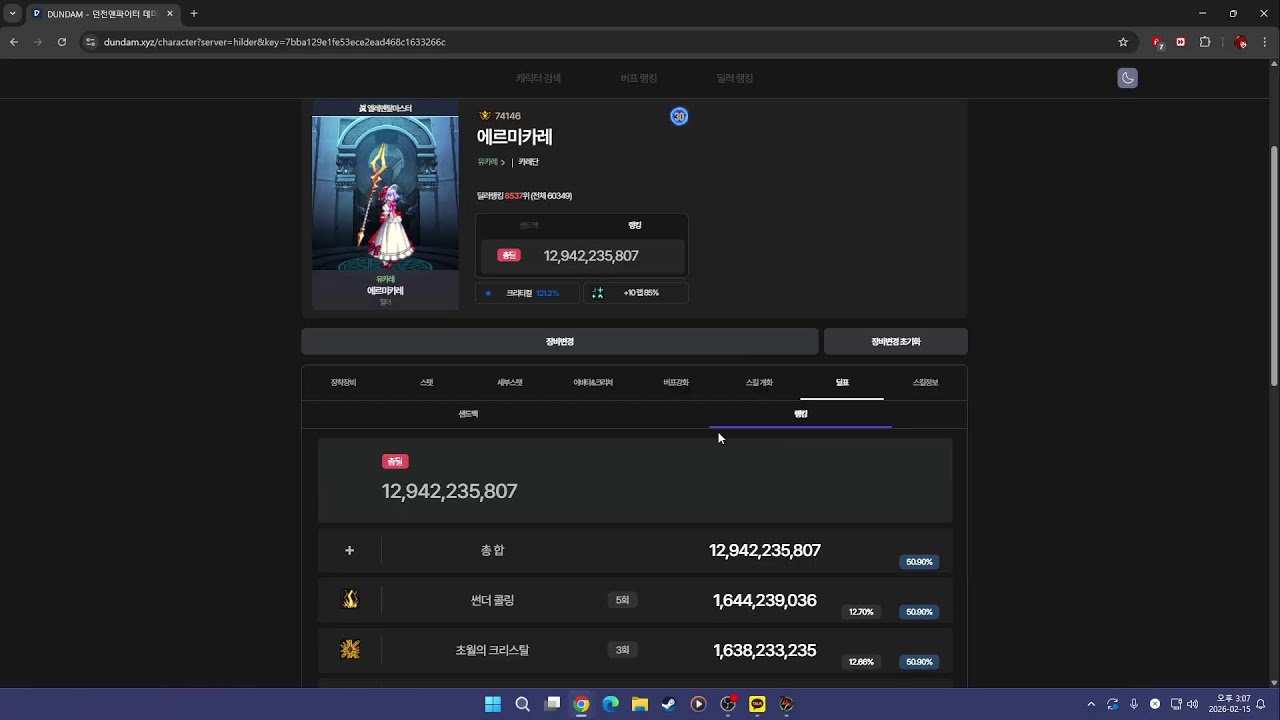Select 샌드백 in the character summary card
1280x720 pixels.
pyautogui.click(x=529, y=226)
